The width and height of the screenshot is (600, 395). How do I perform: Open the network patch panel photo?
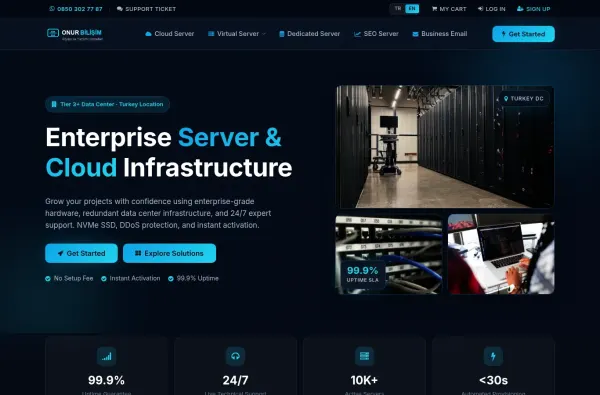pyautogui.click(x=389, y=255)
